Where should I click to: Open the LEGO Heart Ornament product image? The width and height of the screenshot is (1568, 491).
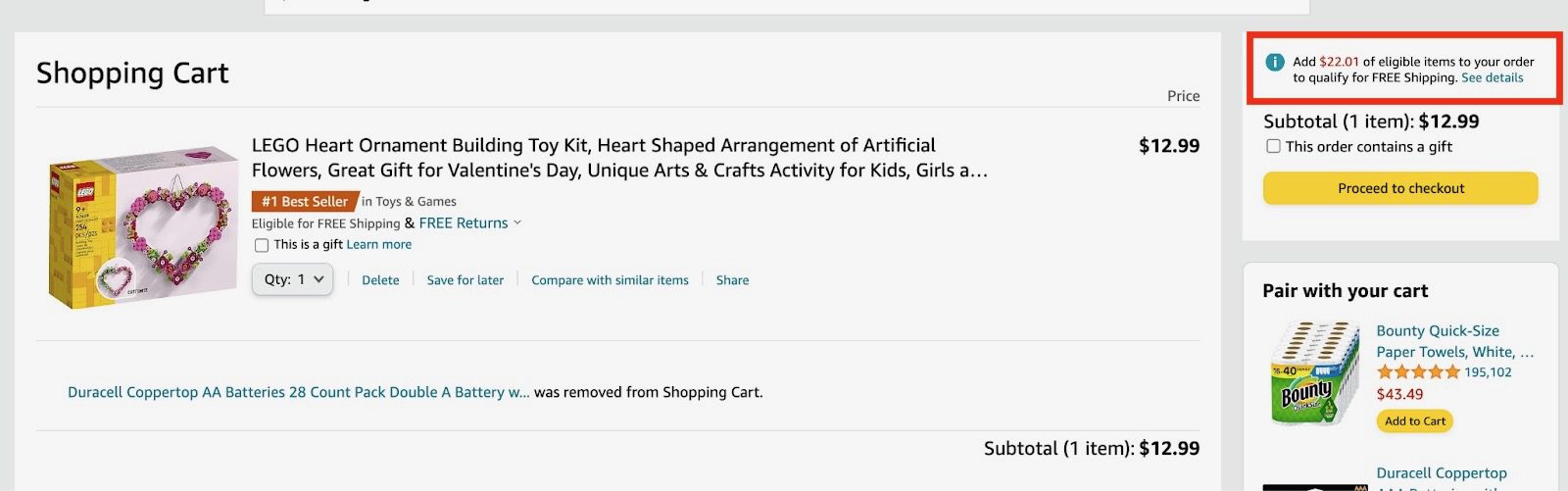(x=143, y=227)
